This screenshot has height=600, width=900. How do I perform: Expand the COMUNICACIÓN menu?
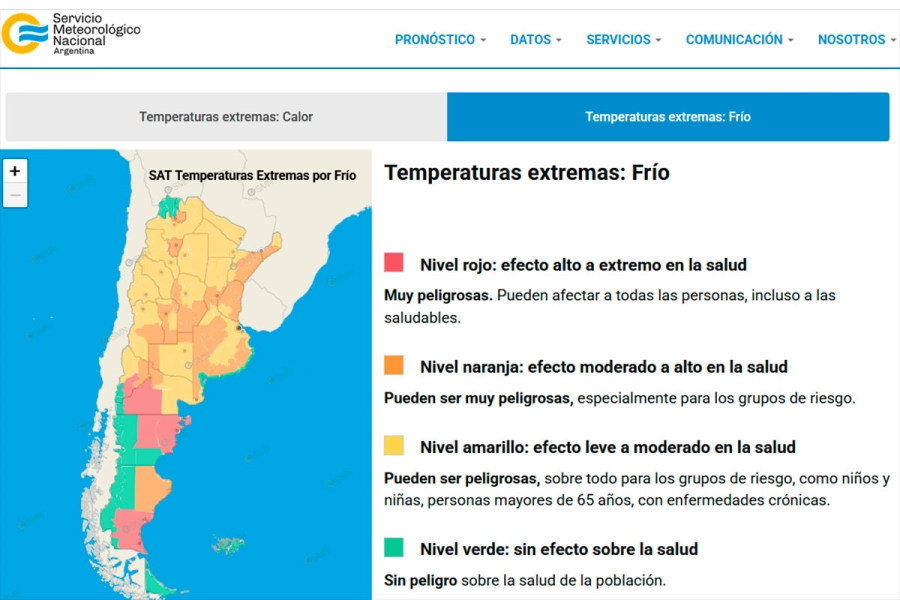tap(739, 40)
